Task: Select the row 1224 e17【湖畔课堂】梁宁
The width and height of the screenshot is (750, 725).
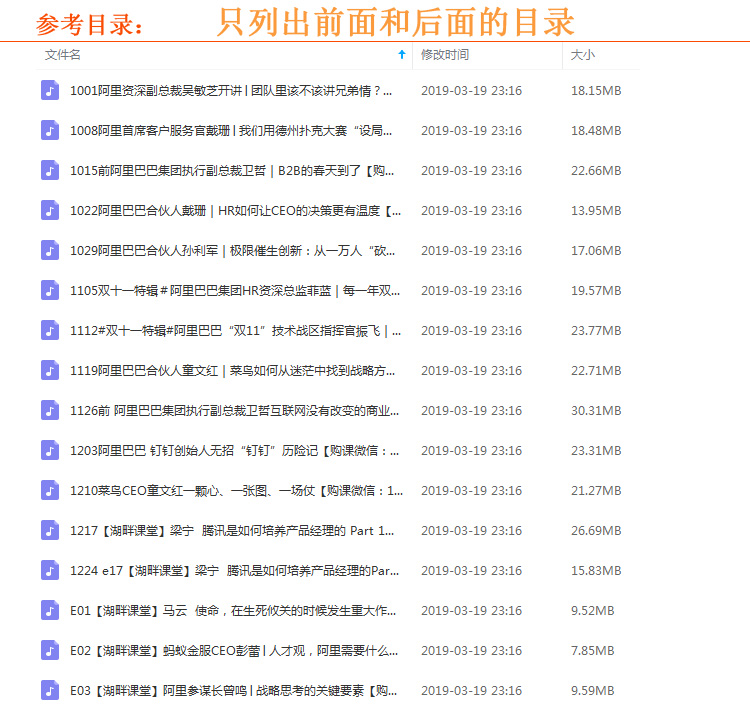Action: 230,570
